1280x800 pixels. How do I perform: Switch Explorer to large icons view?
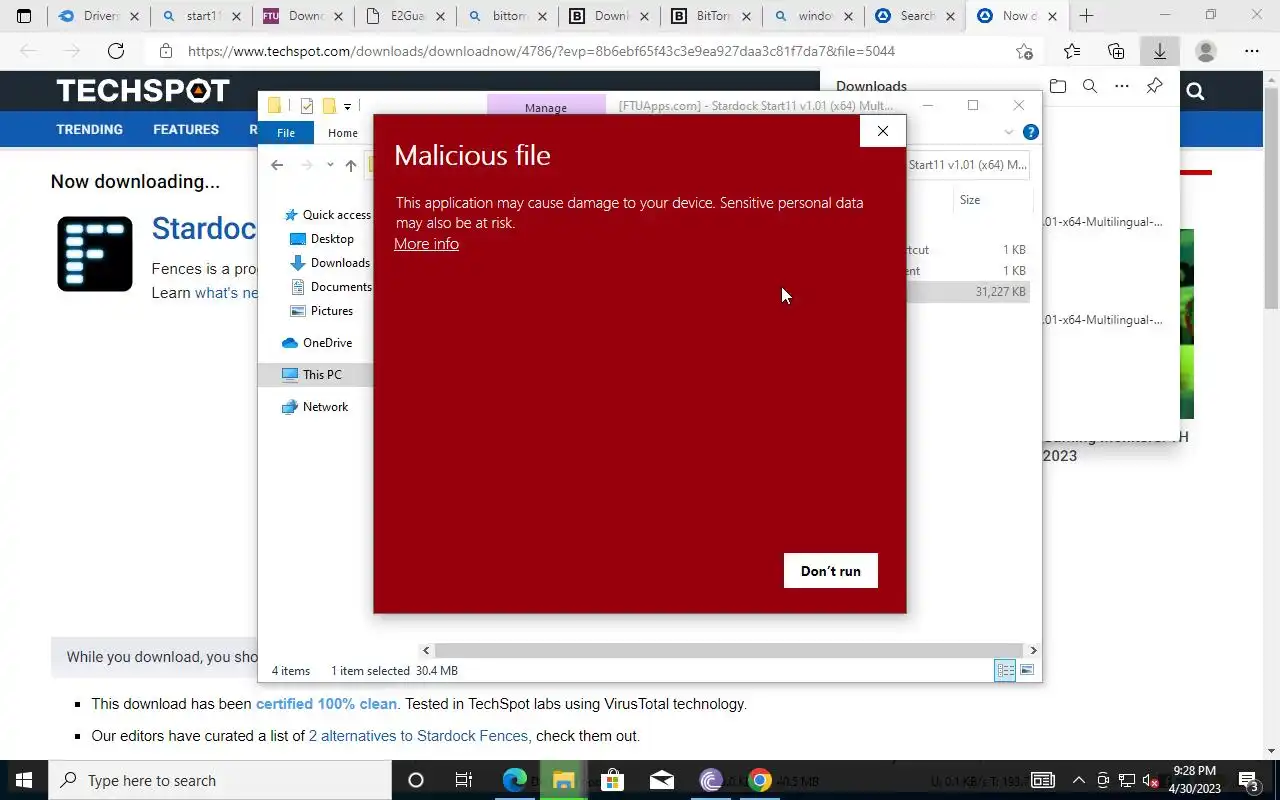pos(1027,670)
